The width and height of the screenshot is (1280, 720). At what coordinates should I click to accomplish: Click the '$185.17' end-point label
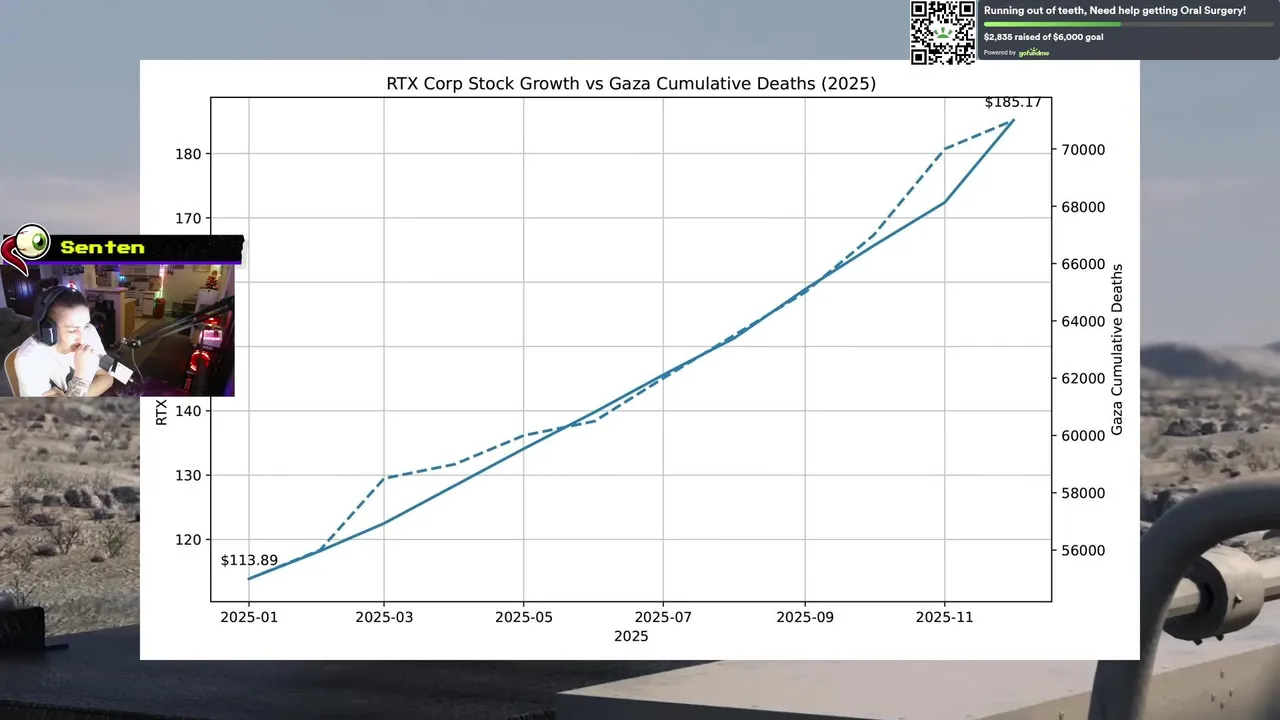point(1013,102)
